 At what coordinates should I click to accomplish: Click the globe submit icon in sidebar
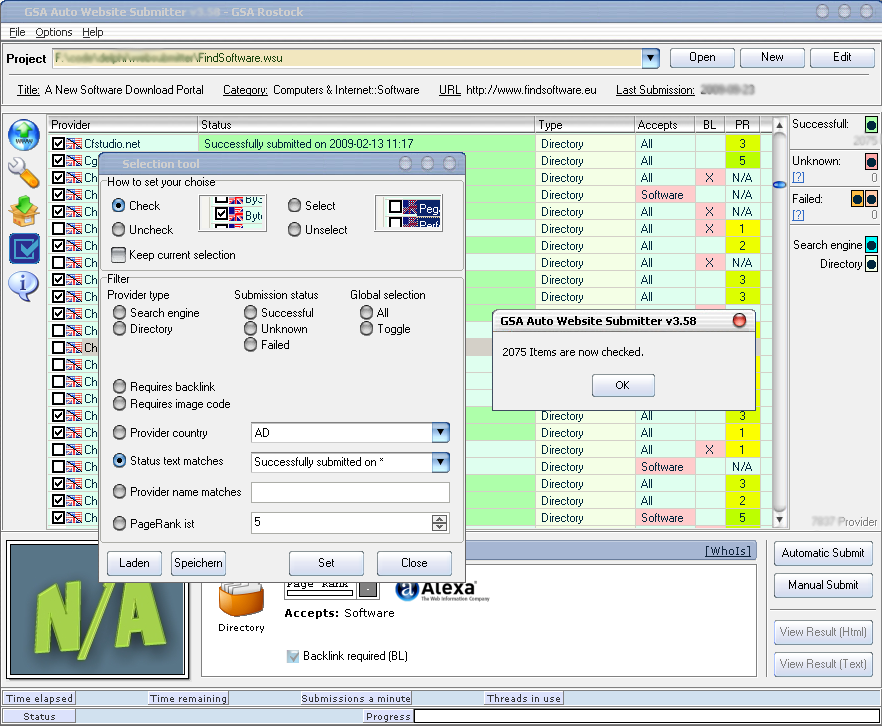click(24, 136)
